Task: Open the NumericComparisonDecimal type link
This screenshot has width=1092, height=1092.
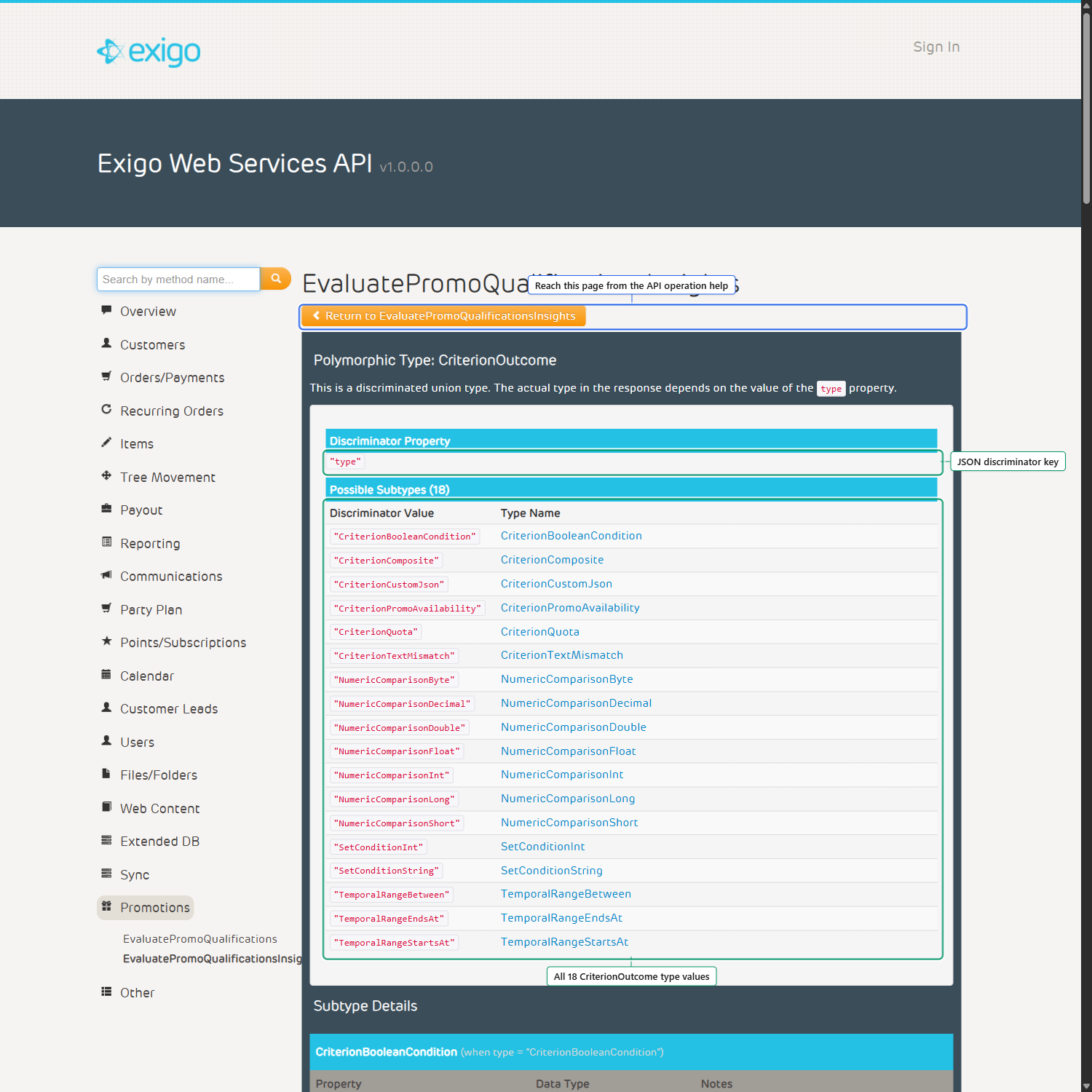Action: (576, 703)
